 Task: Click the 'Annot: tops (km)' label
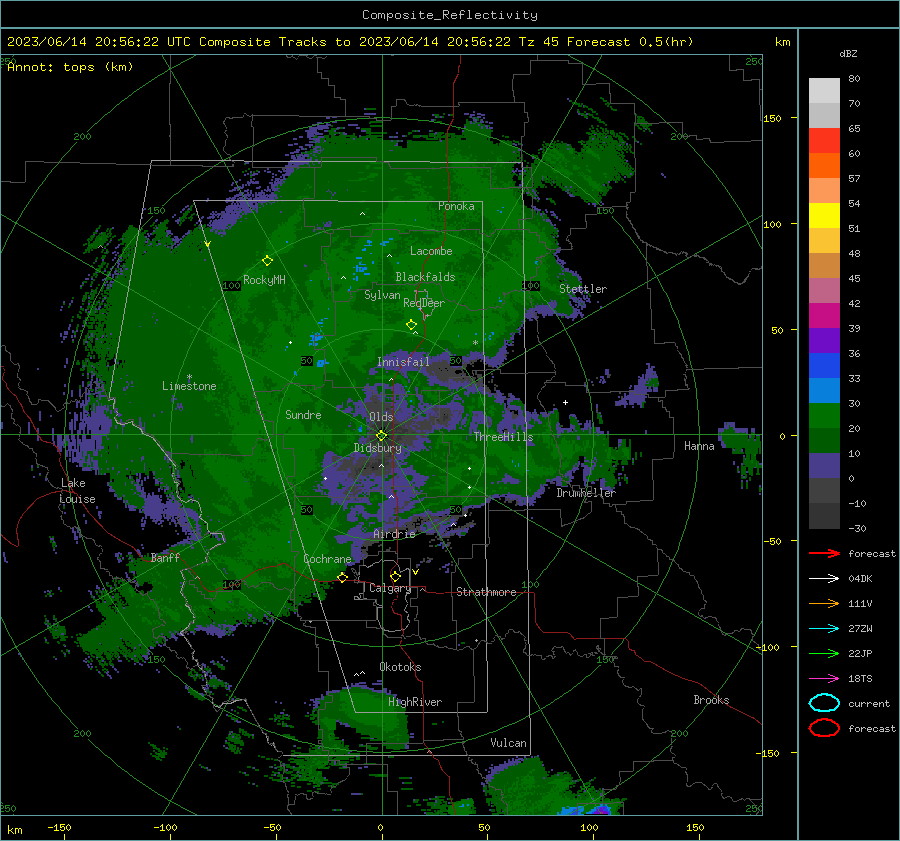tap(70, 67)
